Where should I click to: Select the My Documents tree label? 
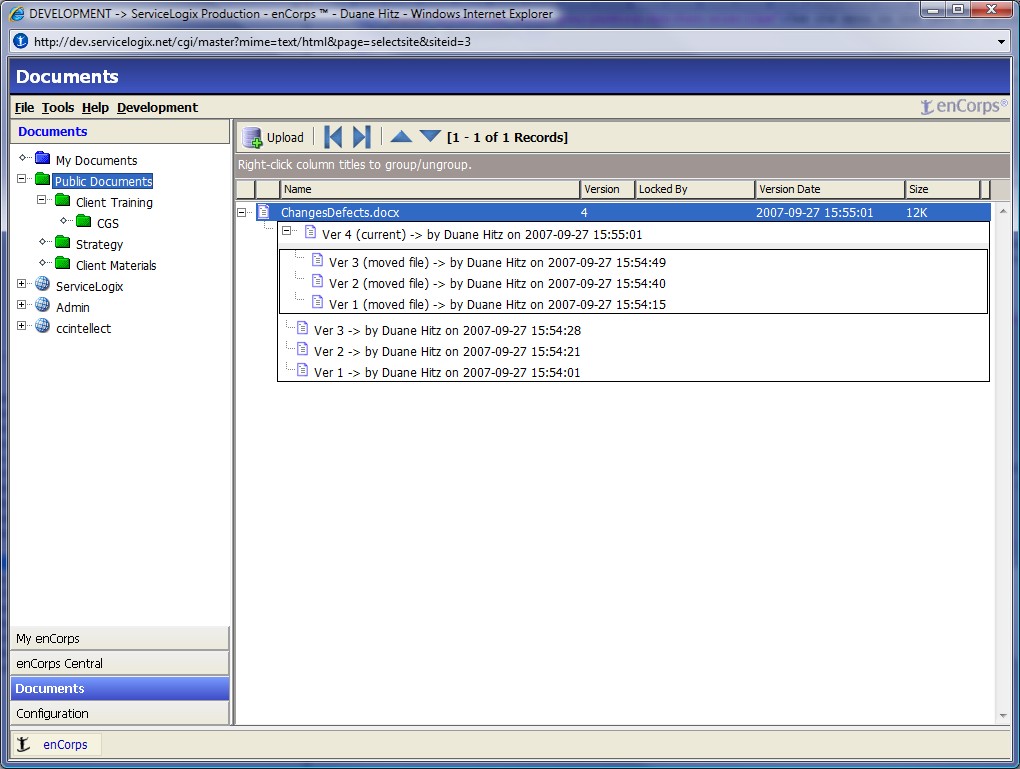(96, 160)
